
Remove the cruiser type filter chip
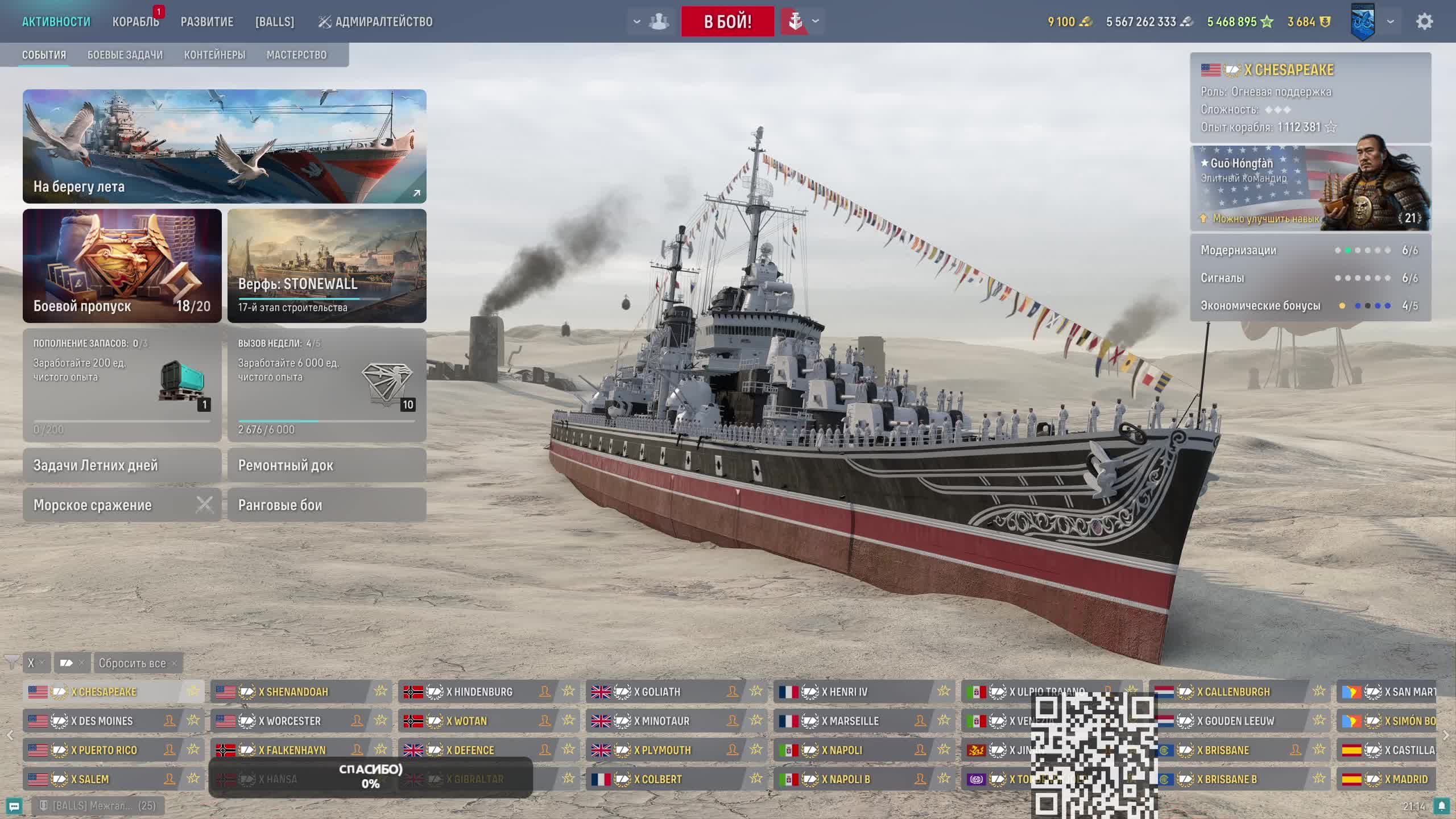[81, 663]
